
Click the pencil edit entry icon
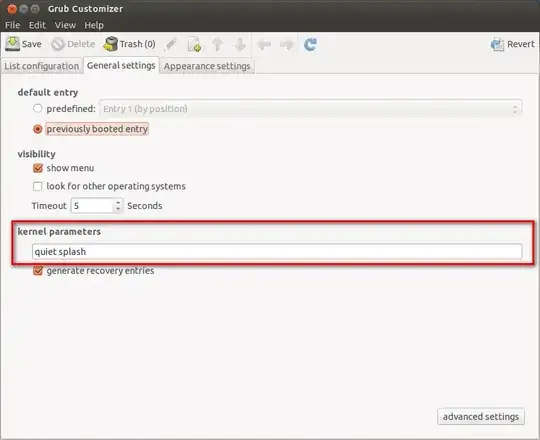[170, 44]
